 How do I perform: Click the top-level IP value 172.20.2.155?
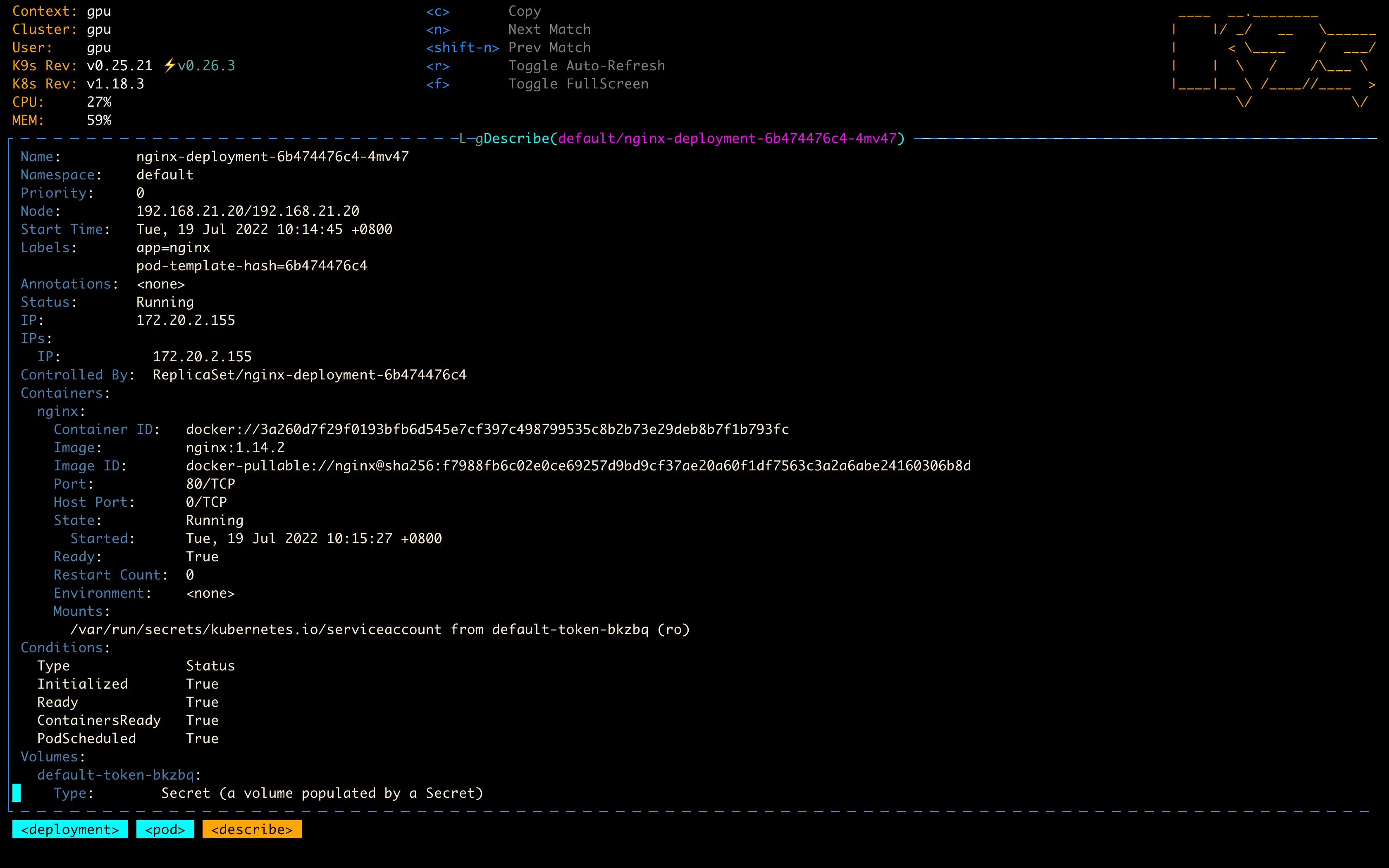pos(186,320)
